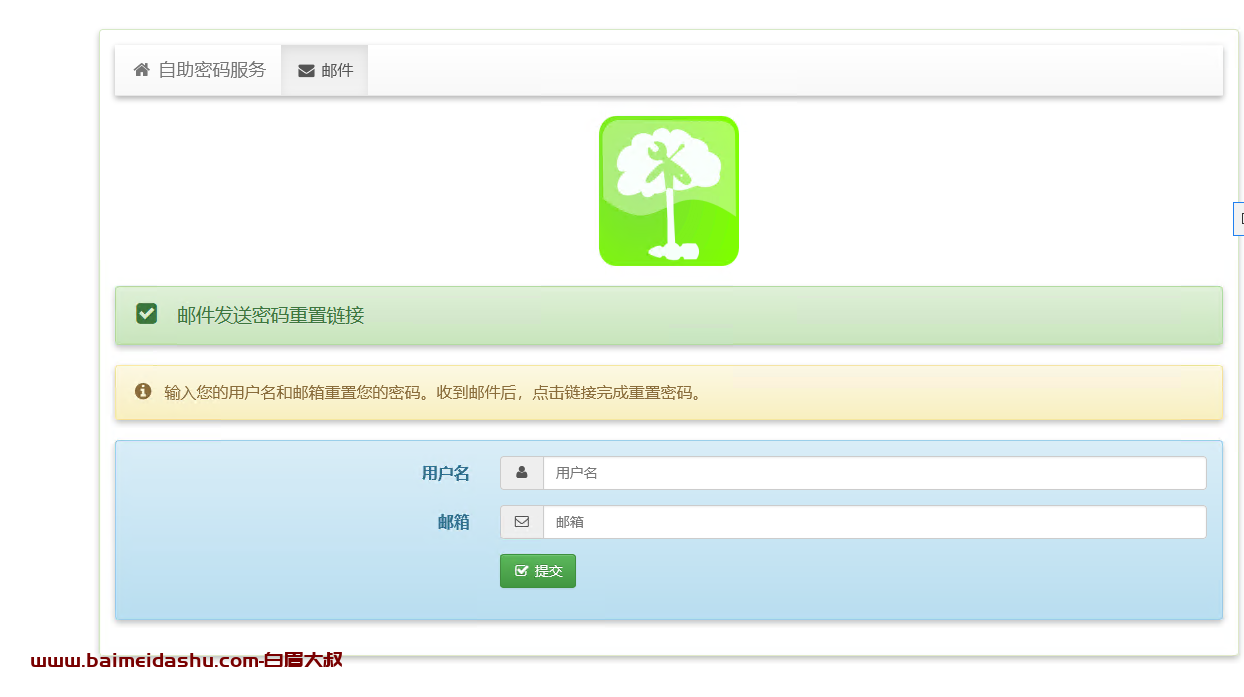The image size is (1244, 697).
Task: Open the 自助密码服务 home link
Action: click(200, 70)
